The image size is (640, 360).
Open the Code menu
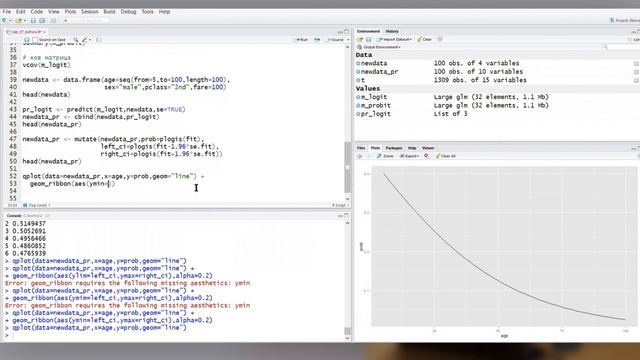(37, 12)
